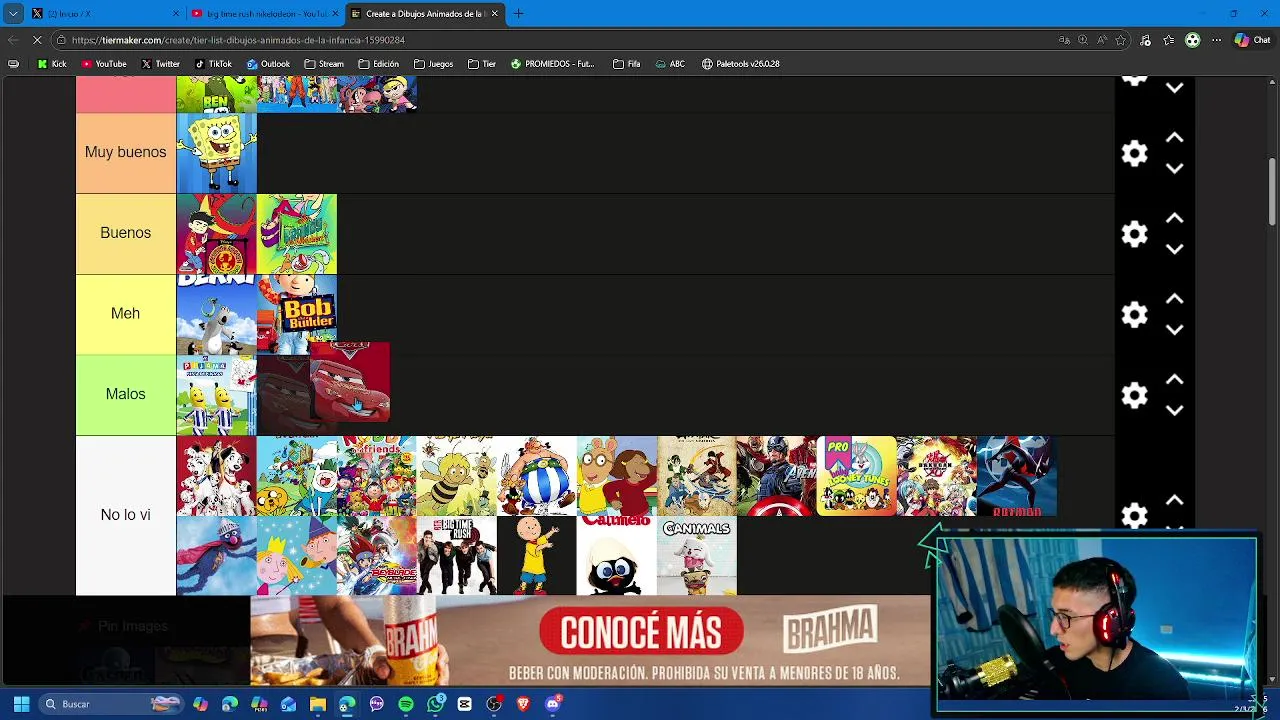Image resolution: width=1280 pixels, height=720 pixels.
Task: Move Malos row down with chevron
Action: 1175,410
